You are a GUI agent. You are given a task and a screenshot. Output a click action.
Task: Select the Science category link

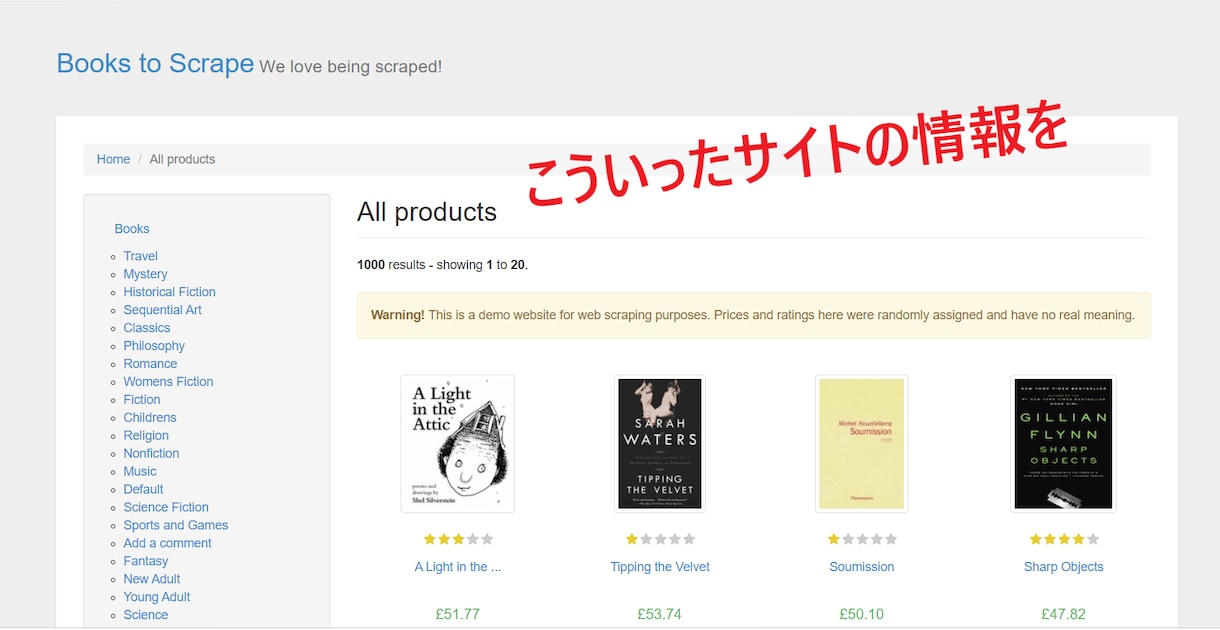click(x=146, y=616)
